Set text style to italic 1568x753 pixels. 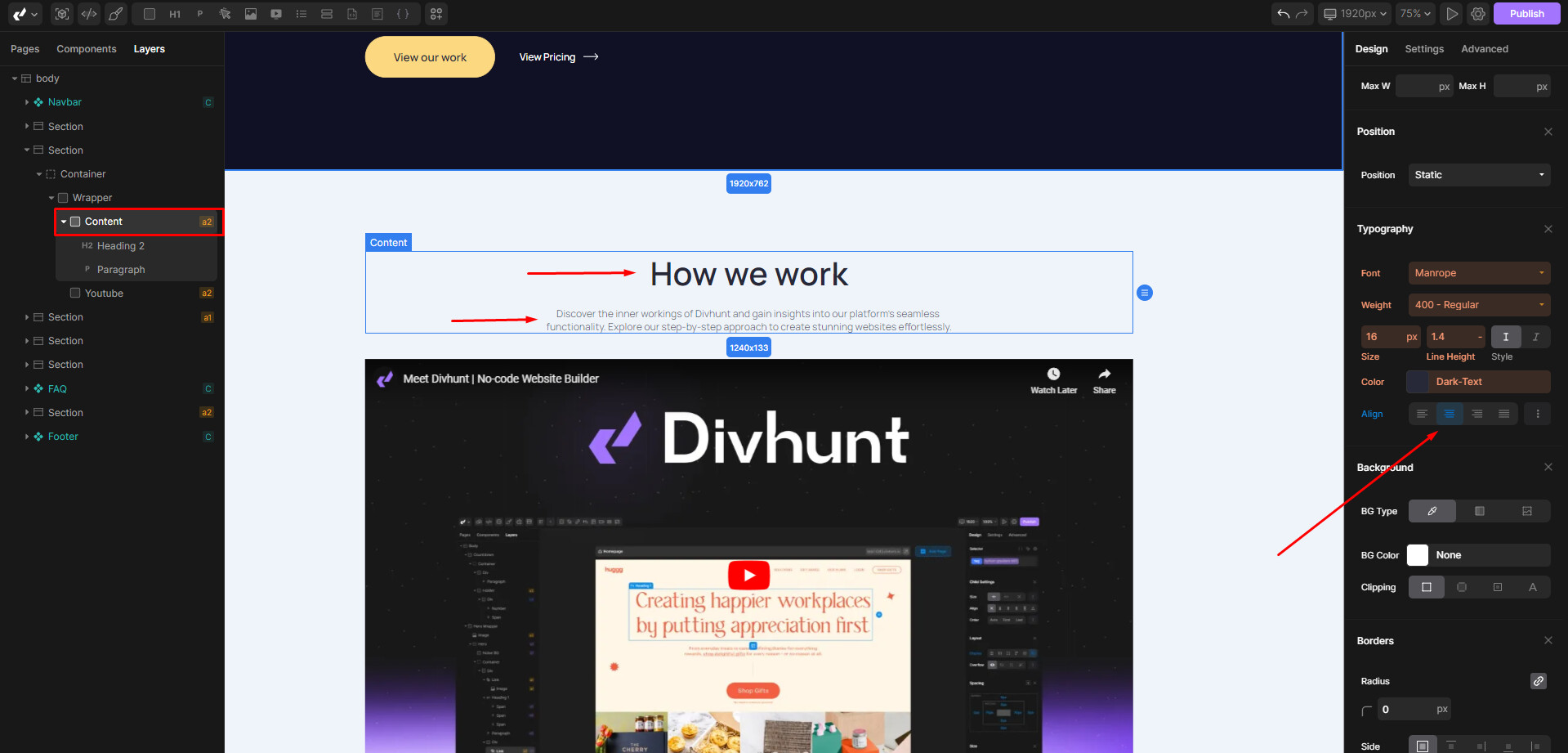click(1535, 337)
